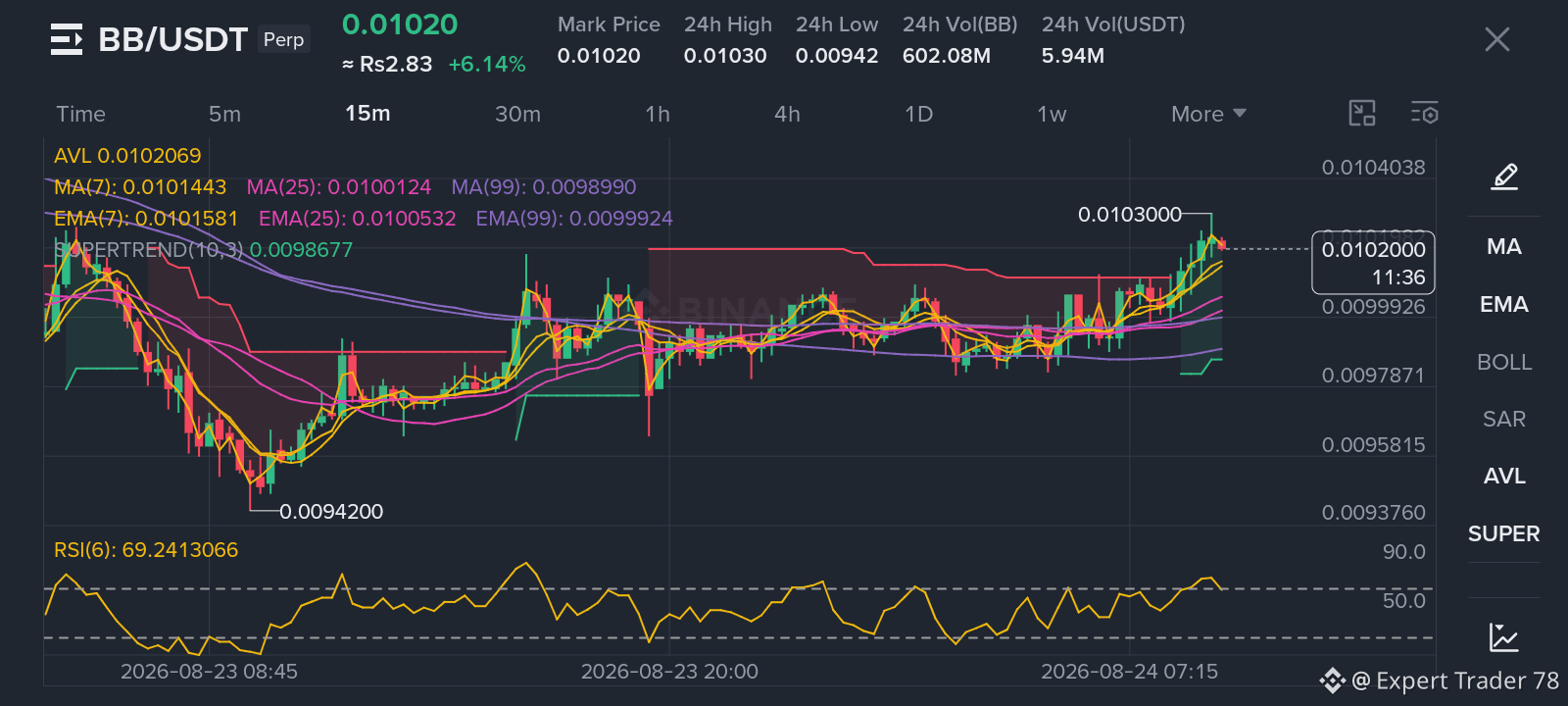Toggle the EMA indicator
Screen dimensions: 1568x706
tap(1504, 304)
